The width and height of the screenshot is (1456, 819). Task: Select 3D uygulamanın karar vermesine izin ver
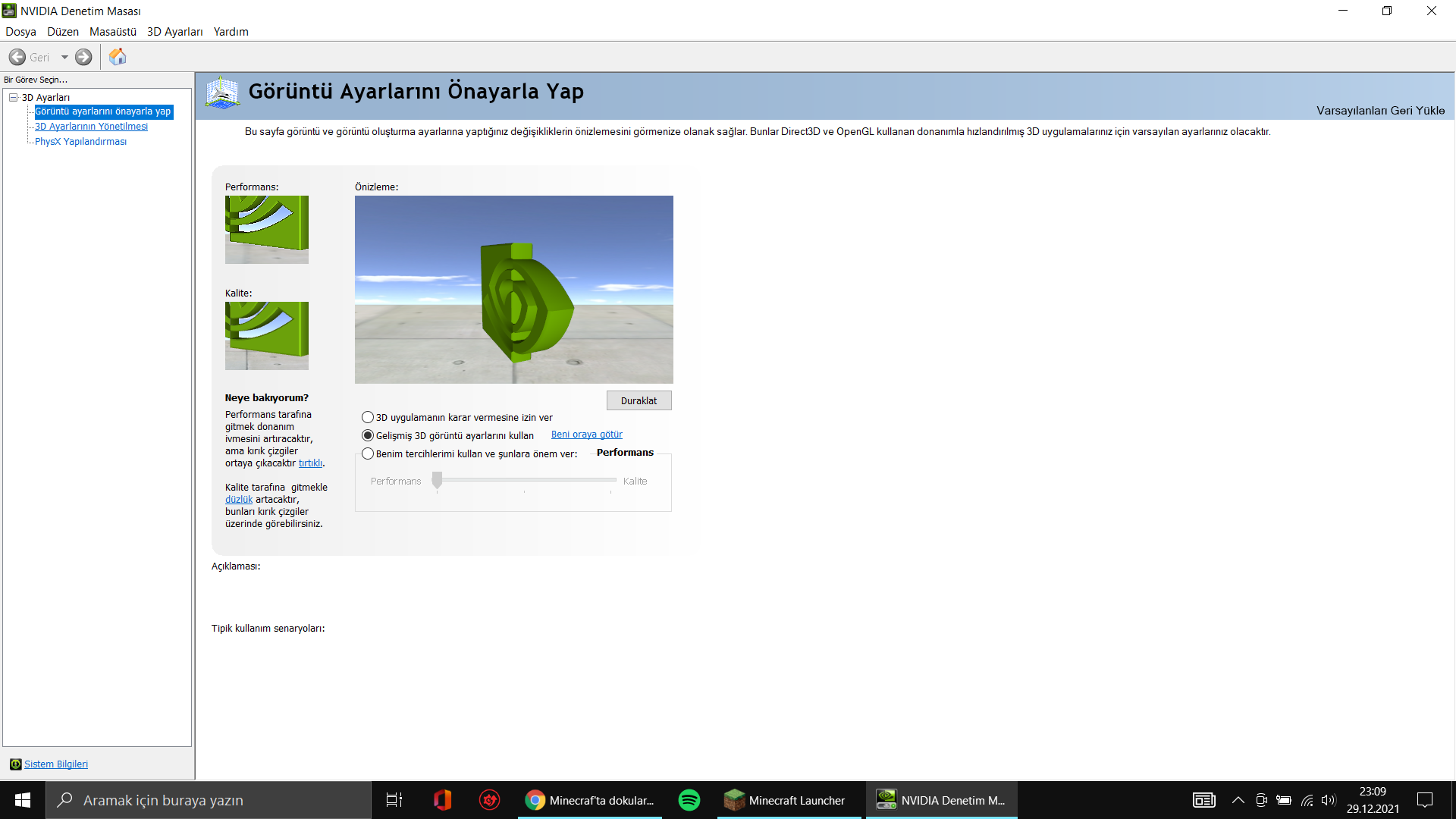point(368,417)
